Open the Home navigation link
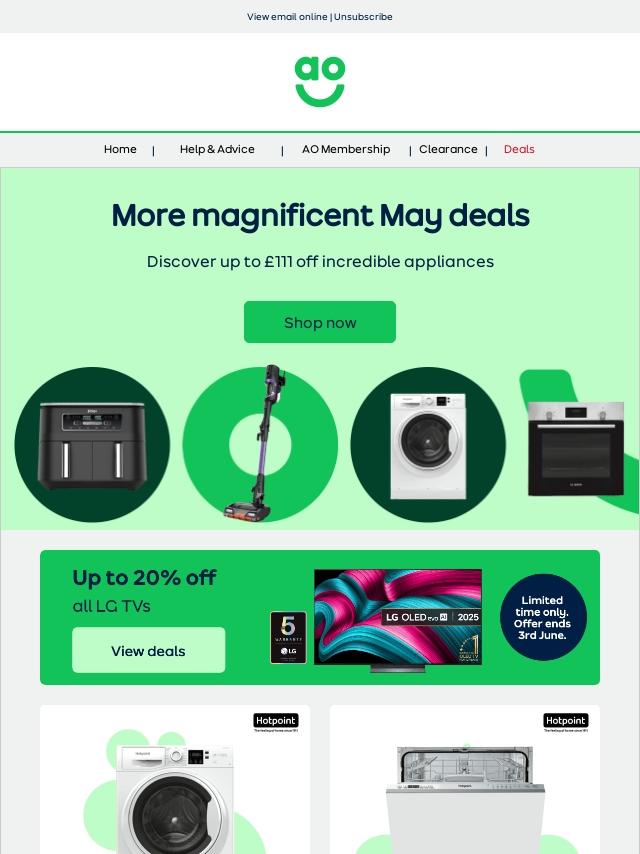640x854 pixels. coord(120,149)
